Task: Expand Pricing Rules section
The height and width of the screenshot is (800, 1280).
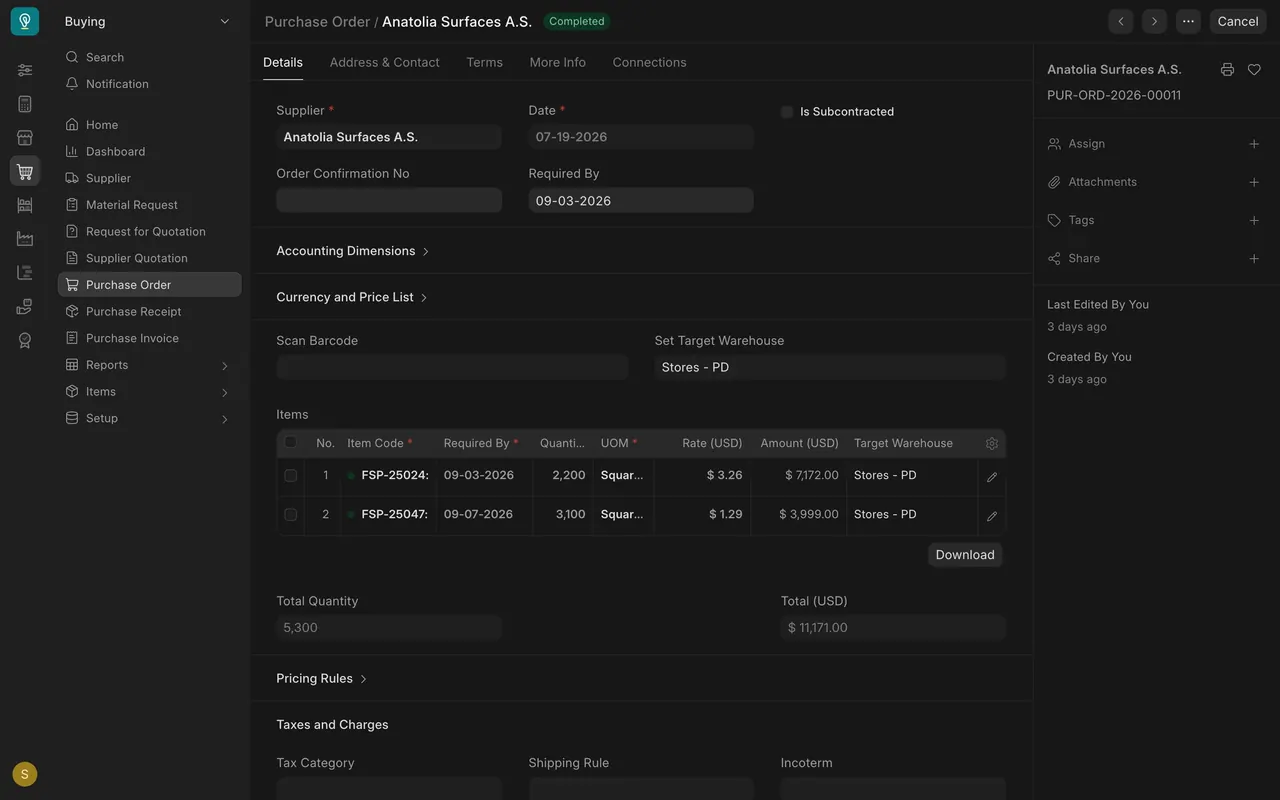Action: click(322, 678)
